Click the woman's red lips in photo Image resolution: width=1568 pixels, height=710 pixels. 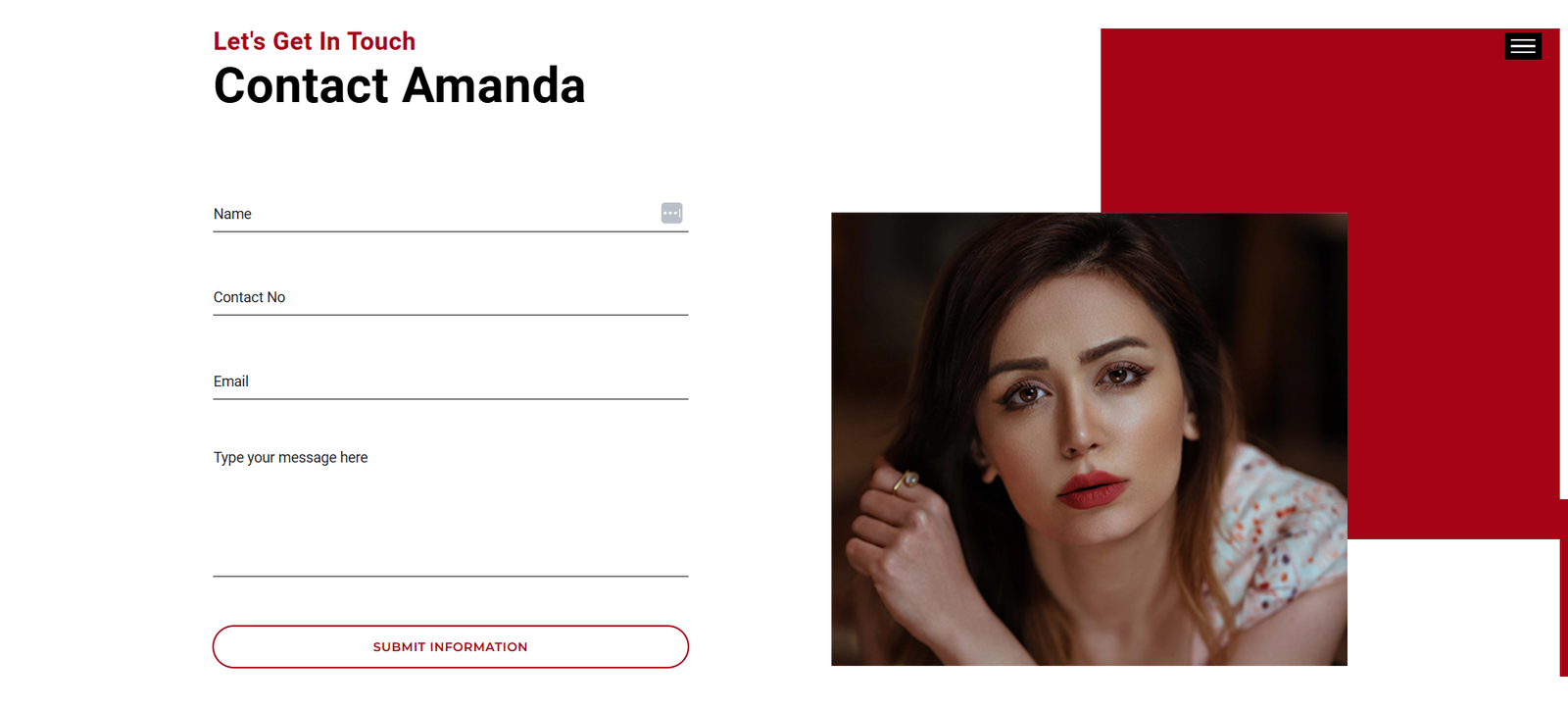(1093, 489)
